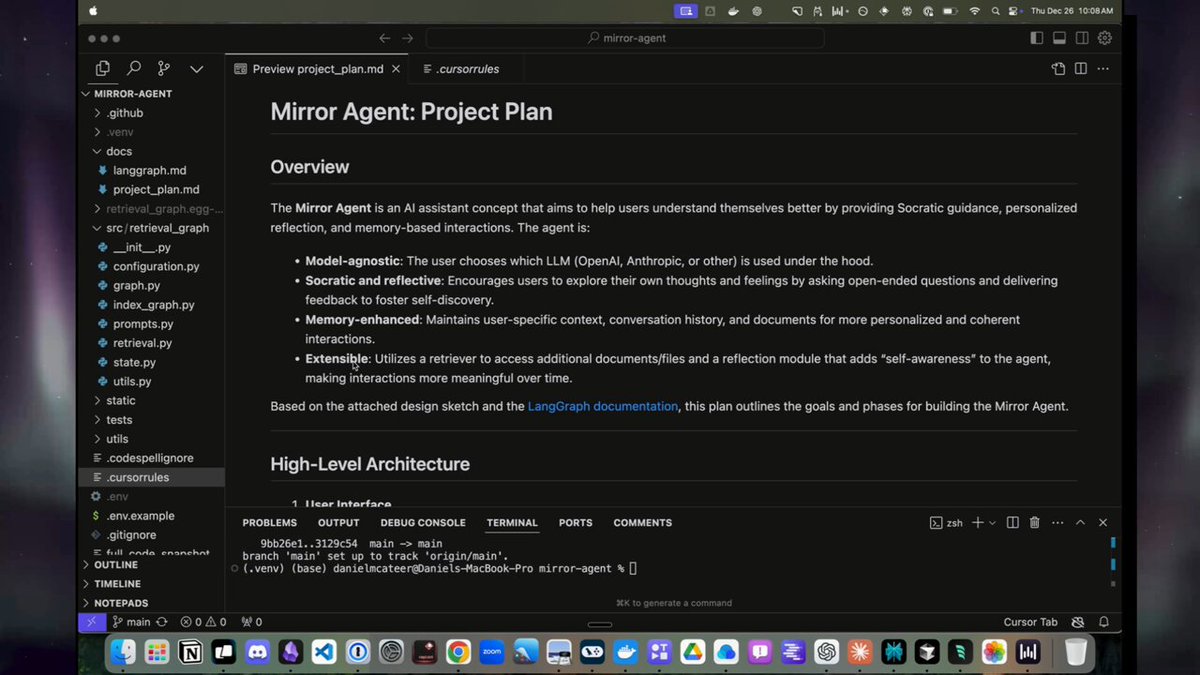Open the Source Control view icon
1200x675 pixels.
[164, 69]
